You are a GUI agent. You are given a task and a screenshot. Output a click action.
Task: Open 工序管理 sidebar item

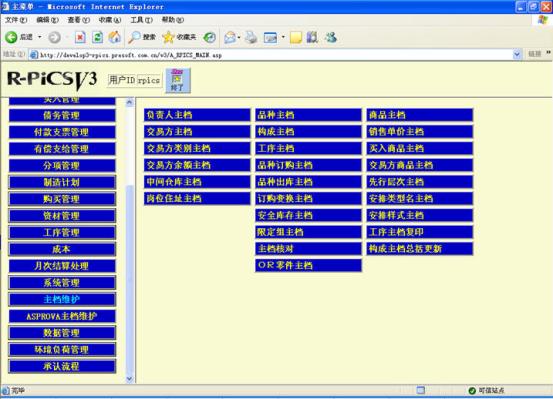coord(62,232)
